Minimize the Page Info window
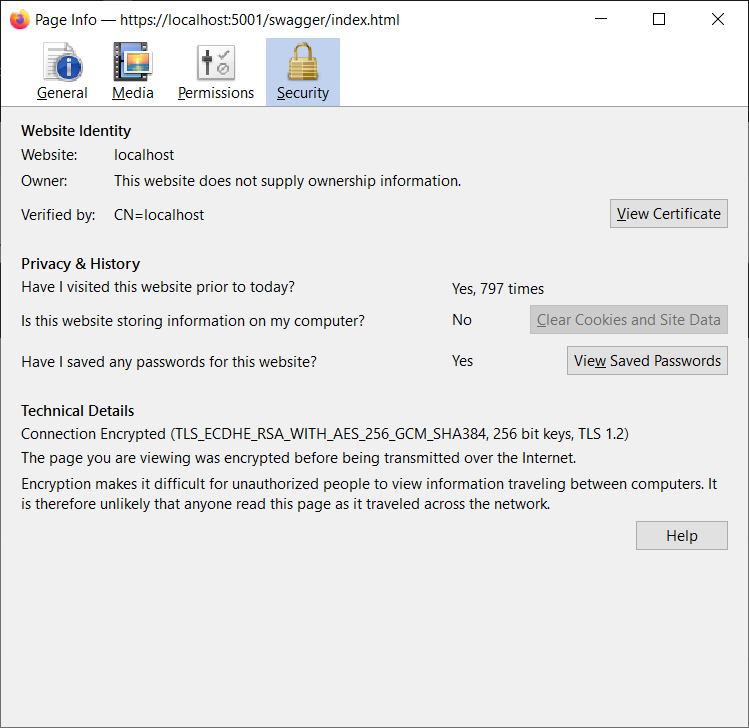 (600, 19)
